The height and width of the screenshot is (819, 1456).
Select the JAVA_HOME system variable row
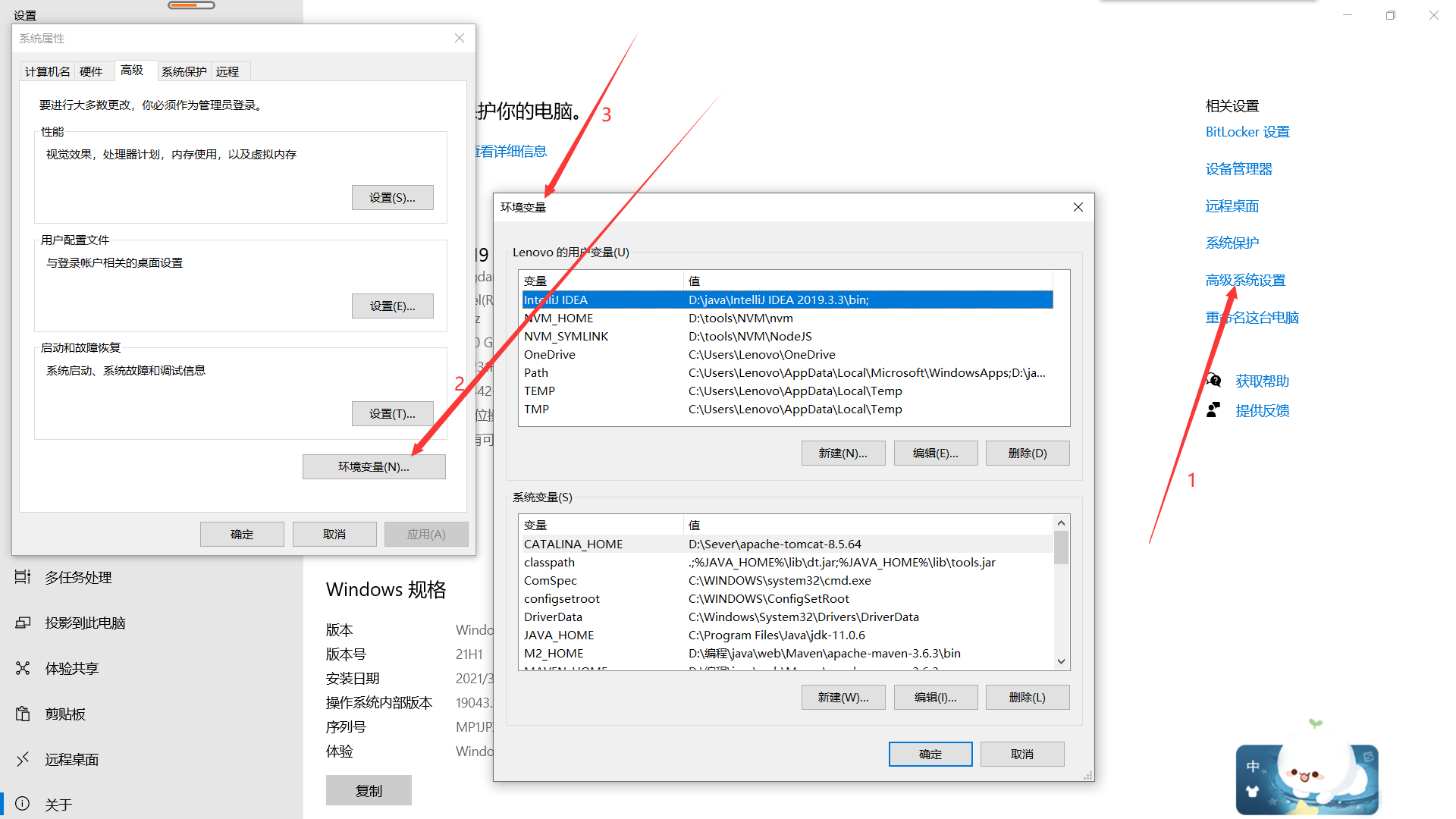pos(785,635)
